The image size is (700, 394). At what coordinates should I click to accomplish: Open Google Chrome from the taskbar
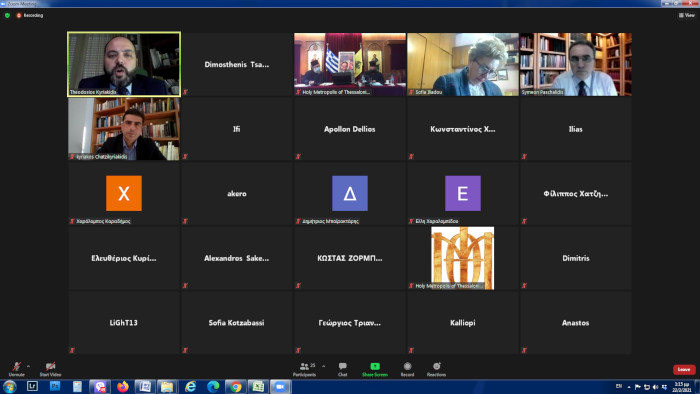tap(236, 386)
